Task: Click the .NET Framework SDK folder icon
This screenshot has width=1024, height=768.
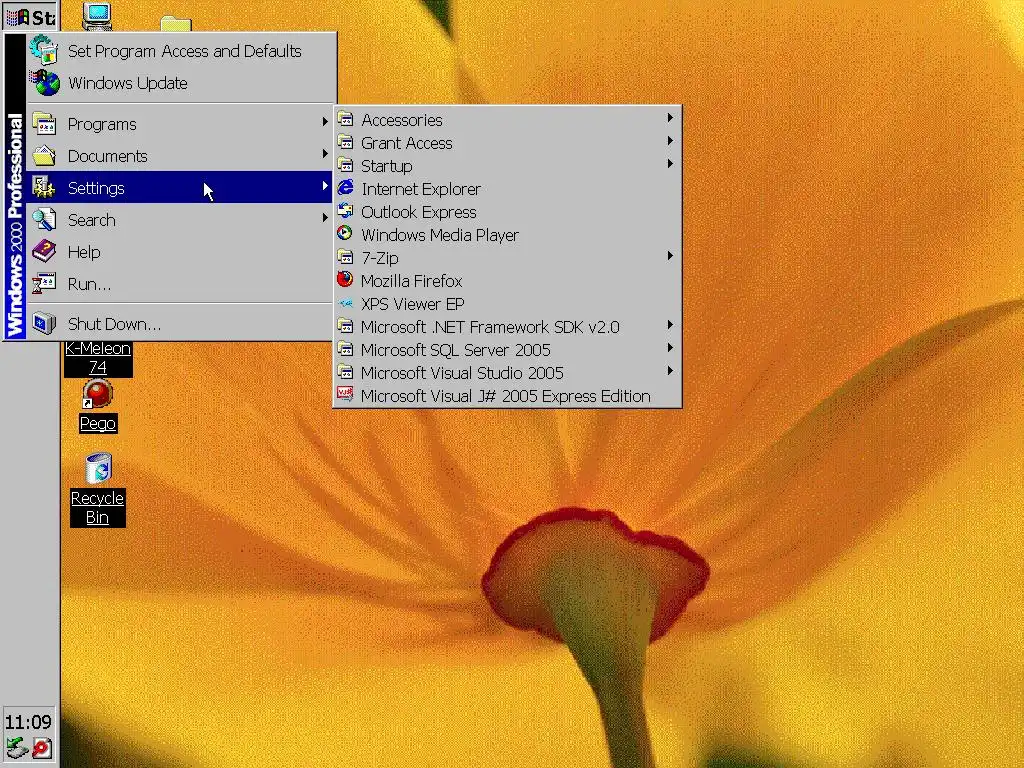Action: tap(345, 326)
